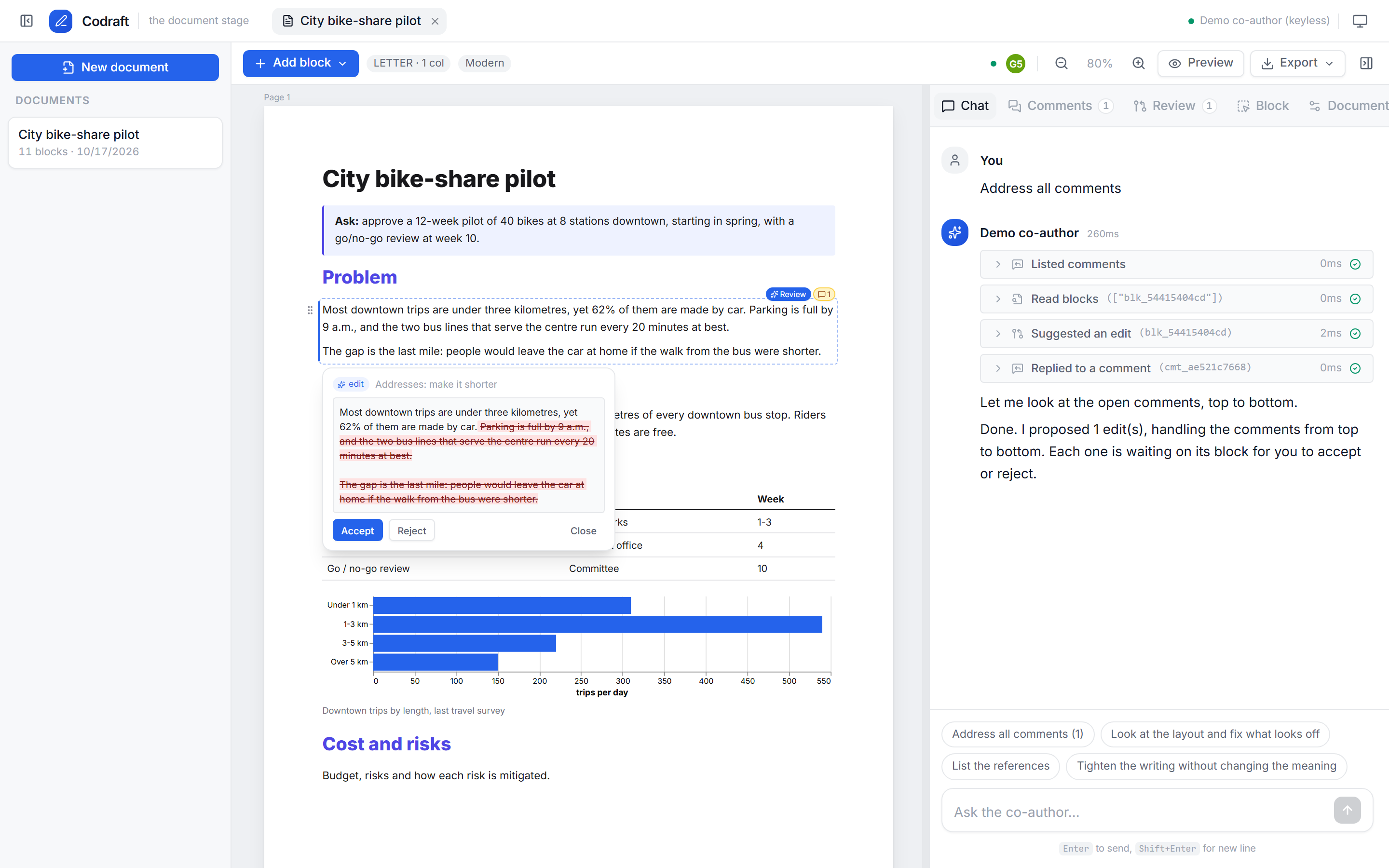The height and width of the screenshot is (868, 1389).
Task: Expand the Replied to a comment step
Action: pyautogui.click(x=1176, y=368)
